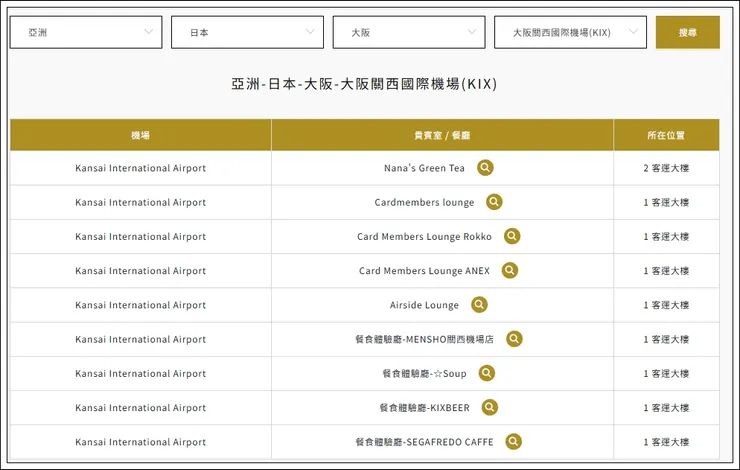Click the 機場 column header

pyautogui.click(x=141, y=135)
